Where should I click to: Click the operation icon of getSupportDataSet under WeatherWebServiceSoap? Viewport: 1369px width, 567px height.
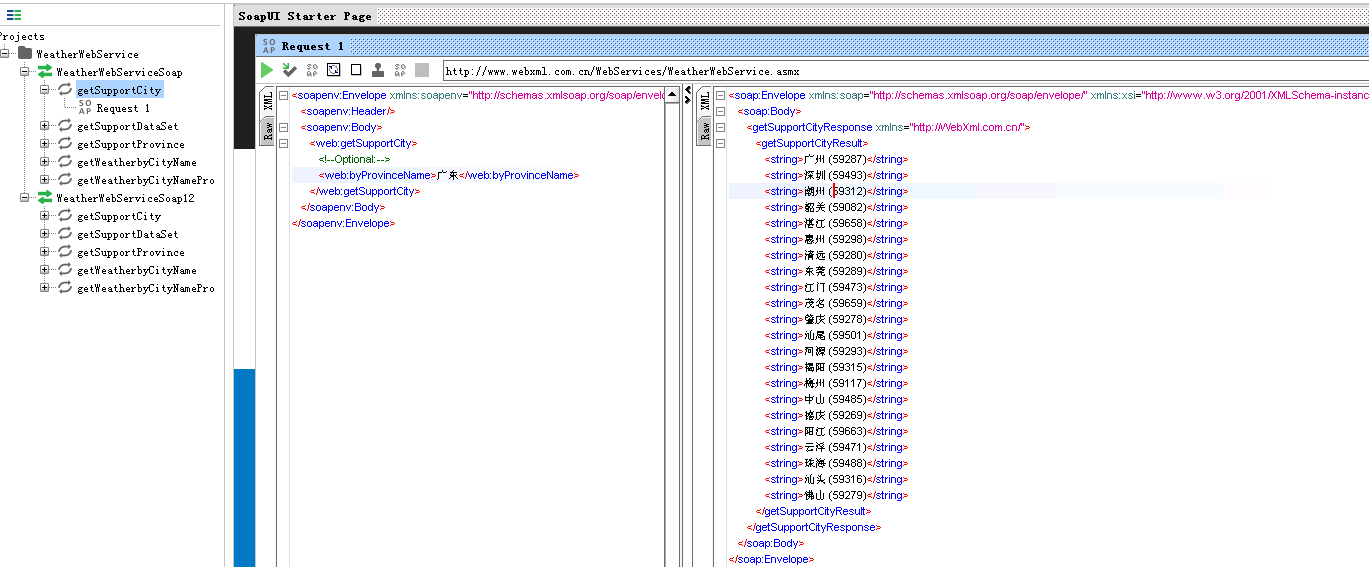[65, 126]
